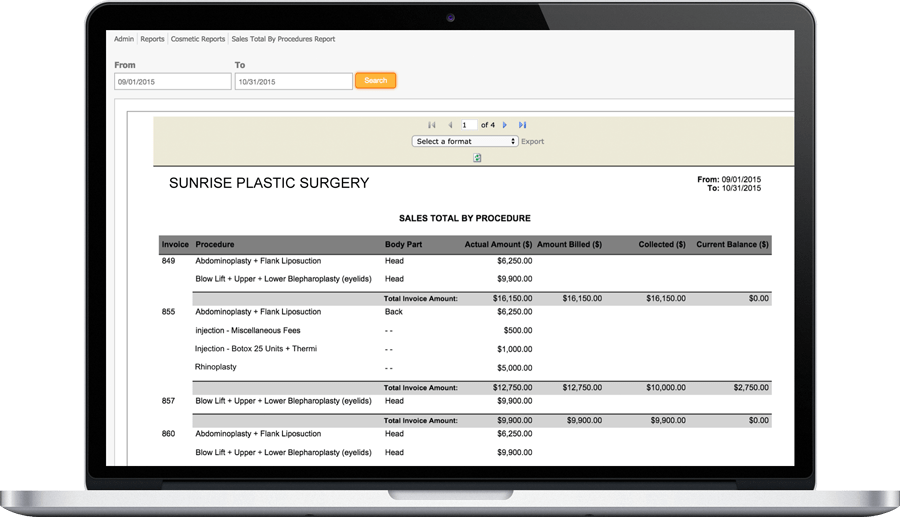
Task: Click the $9,900.00 collected value
Action: [668, 421]
